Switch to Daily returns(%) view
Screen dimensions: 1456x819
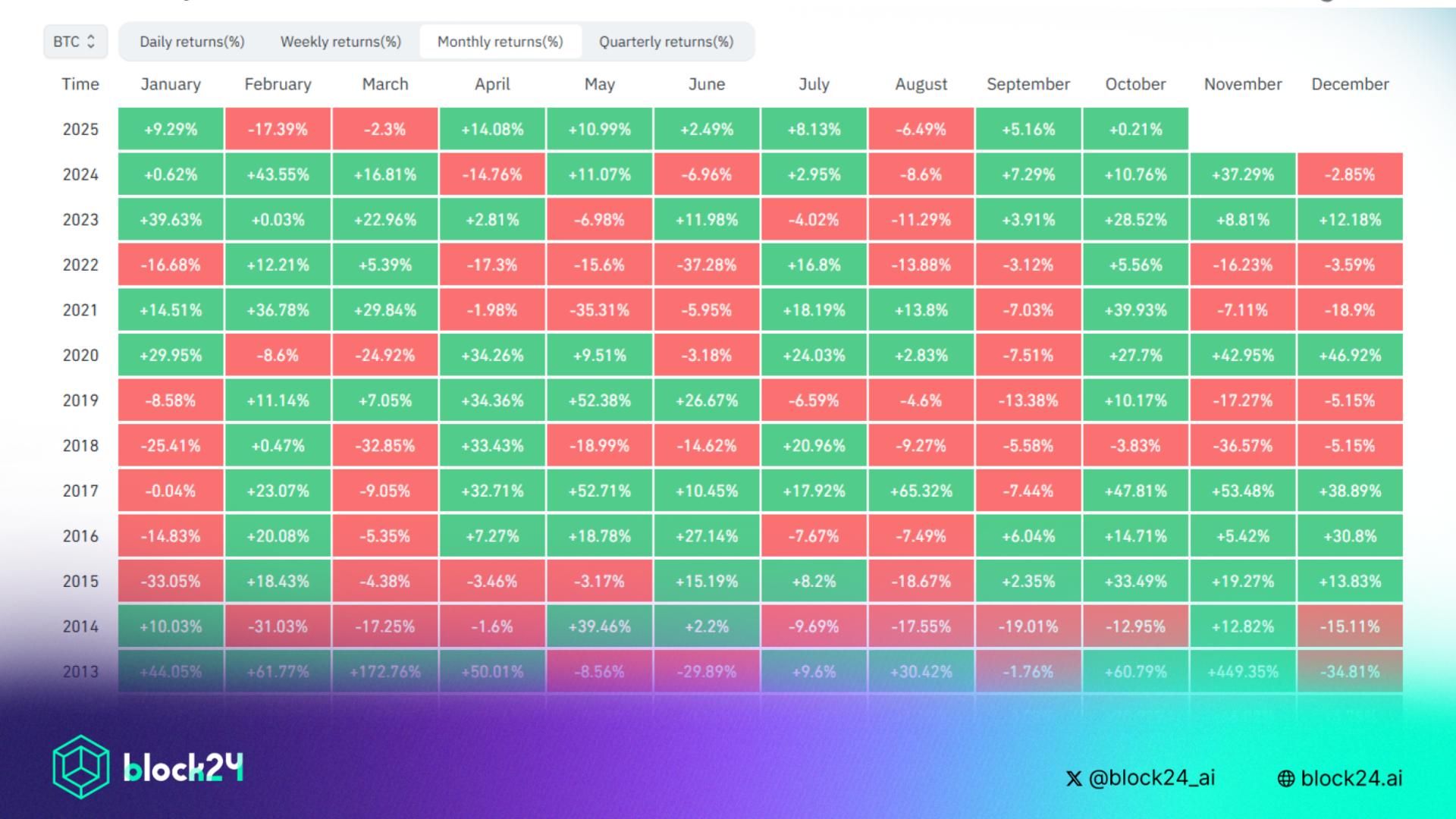[x=190, y=42]
